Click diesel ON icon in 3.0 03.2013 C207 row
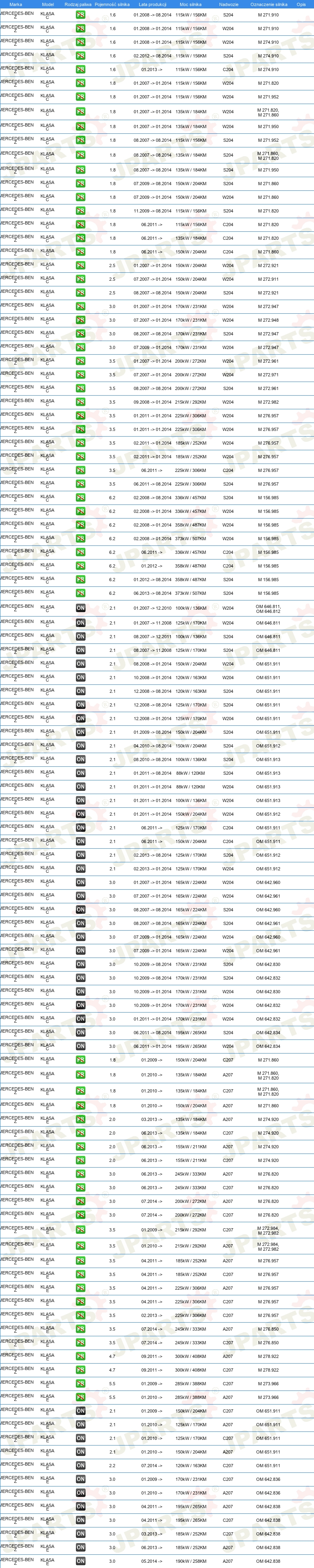Screen dimensions: 314x1568 [80, 1534]
